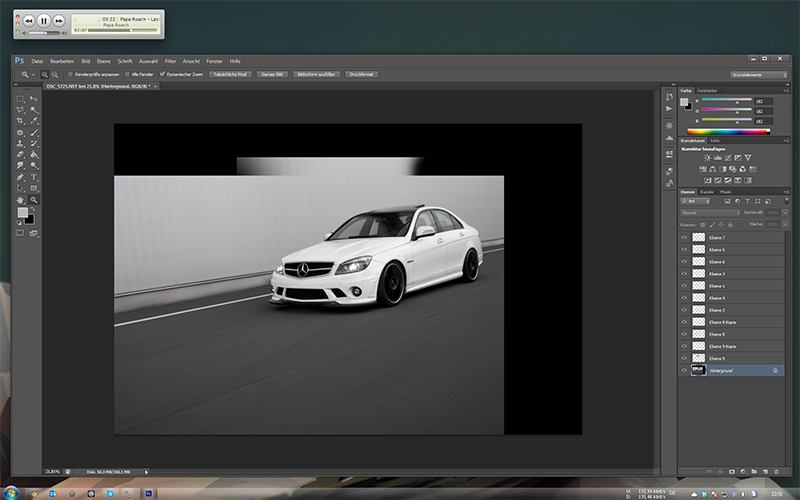Viewport: 800px width, 500px height.
Task: Select the Lasso tool
Action: point(20,110)
